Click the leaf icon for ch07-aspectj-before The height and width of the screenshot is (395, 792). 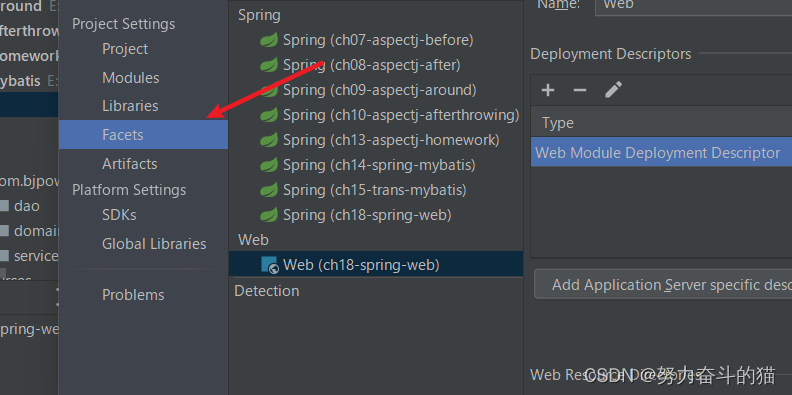269,40
